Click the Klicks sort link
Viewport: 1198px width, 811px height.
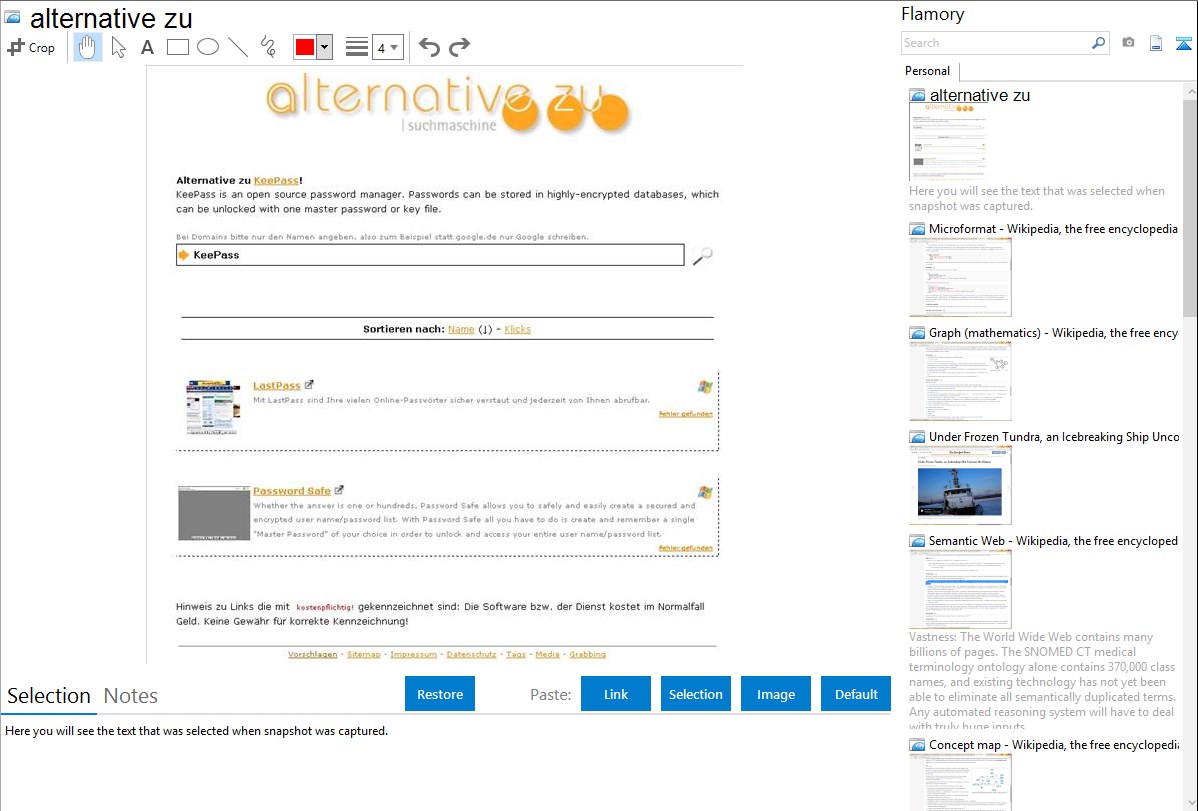tap(517, 329)
